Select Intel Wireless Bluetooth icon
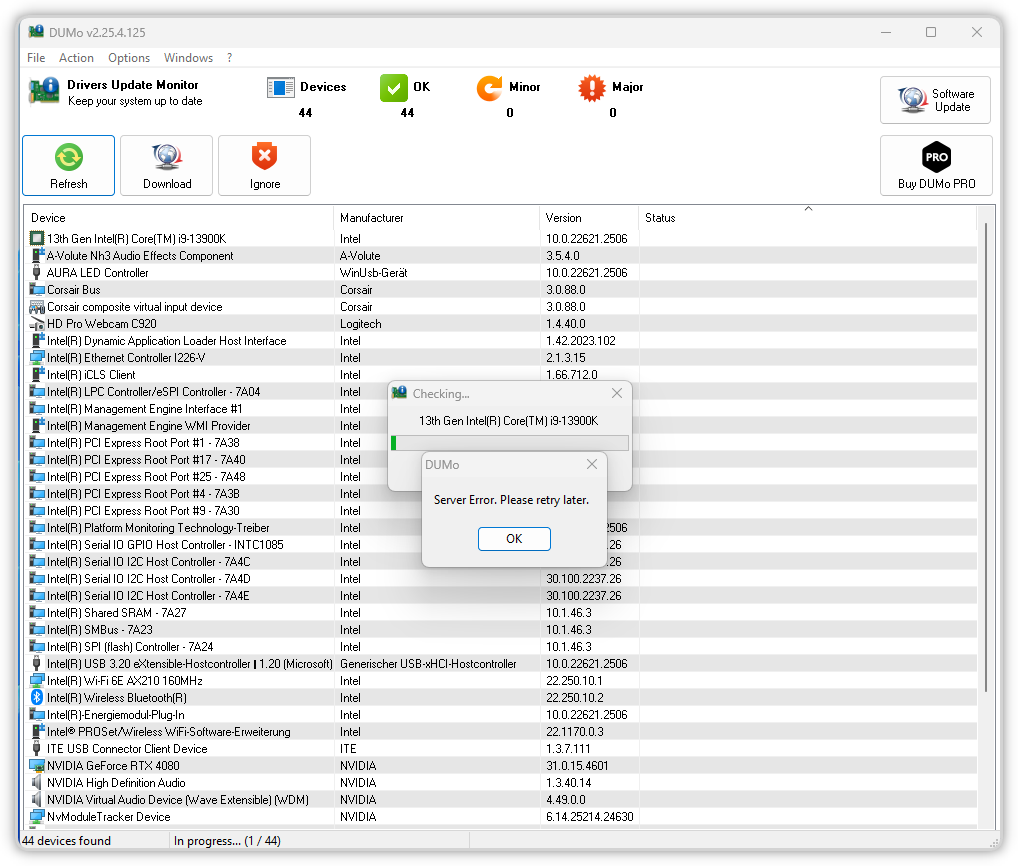Viewport: 1018px width, 866px height. [37, 698]
